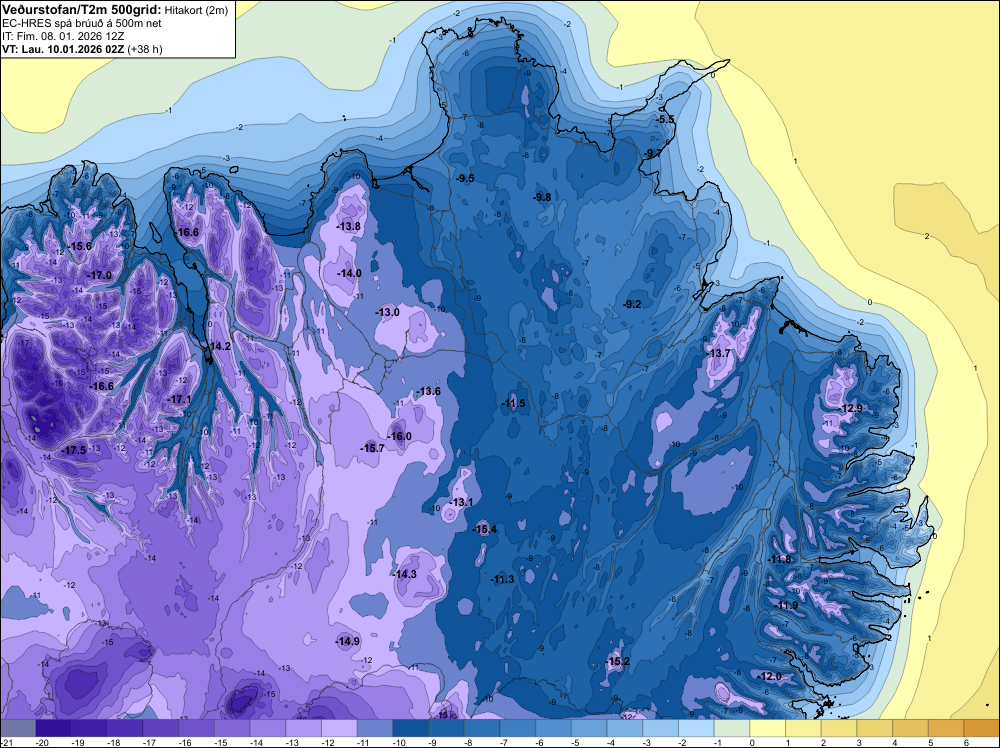The width and height of the screenshot is (1000, 748).
Task: Click the 'IT: Fim. 08. 01. 2026 12Z' line
Action: point(62,36)
